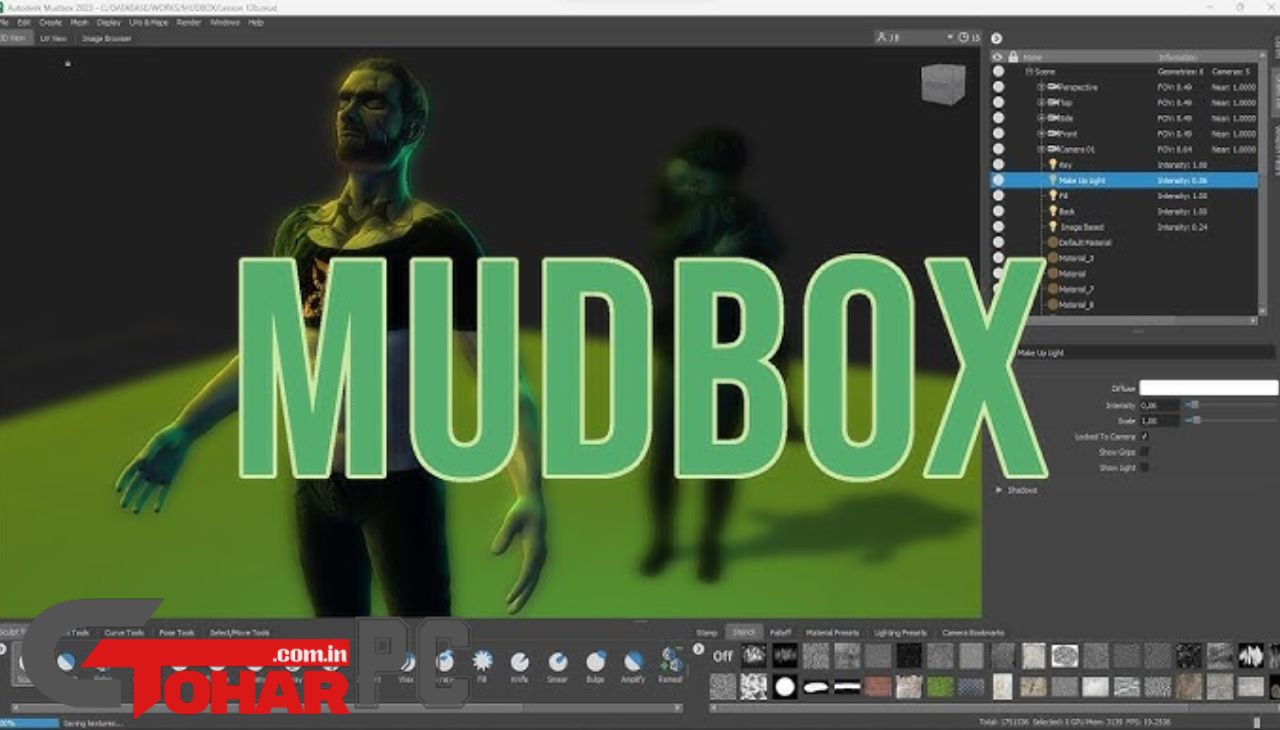This screenshot has height=730, width=1280.
Task: Click the stencil tray options arrow
Action: [x=698, y=649]
